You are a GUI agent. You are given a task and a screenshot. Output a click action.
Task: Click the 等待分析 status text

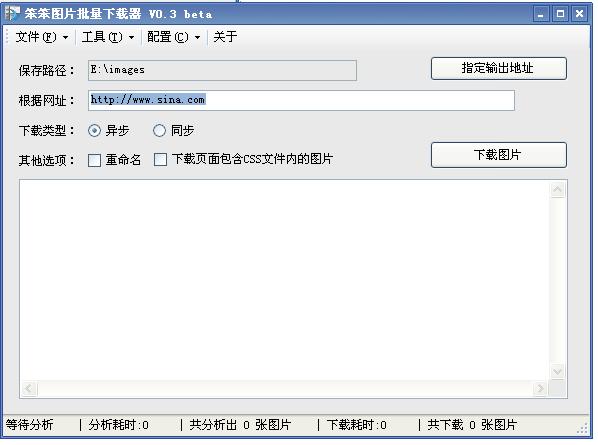[x=29, y=425]
